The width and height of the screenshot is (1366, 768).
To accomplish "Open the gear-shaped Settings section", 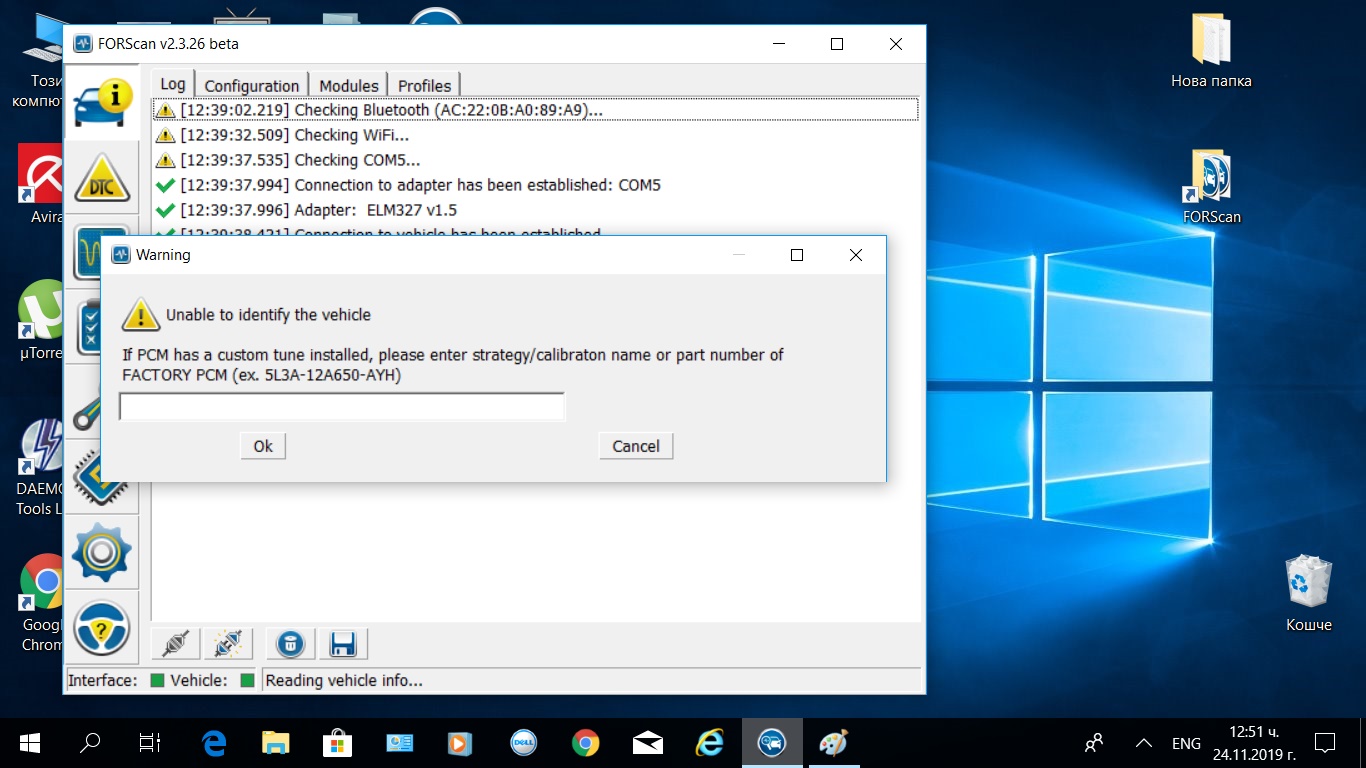I will click(x=102, y=551).
